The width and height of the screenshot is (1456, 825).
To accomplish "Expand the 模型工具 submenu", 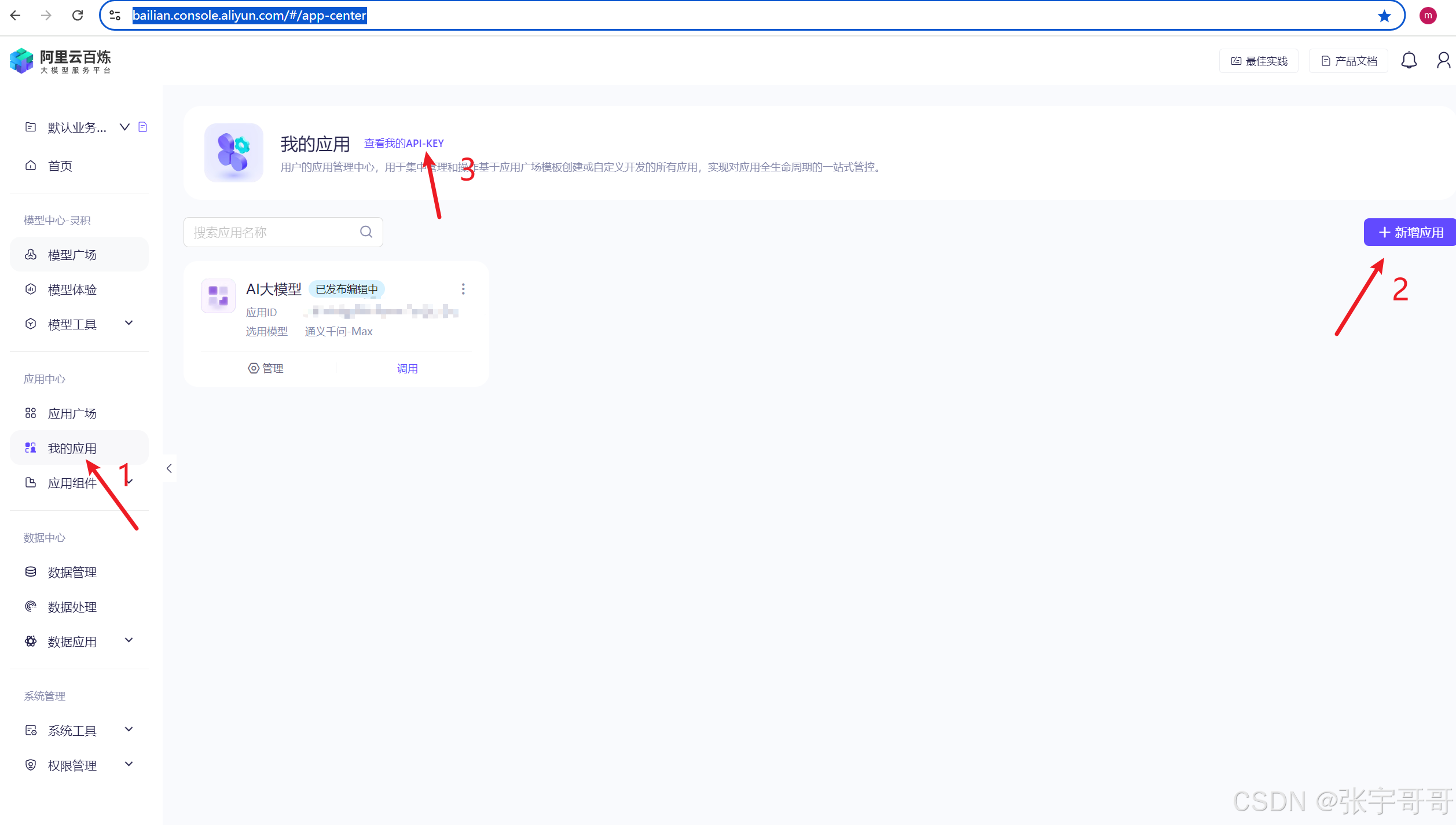I will [129, 323].
